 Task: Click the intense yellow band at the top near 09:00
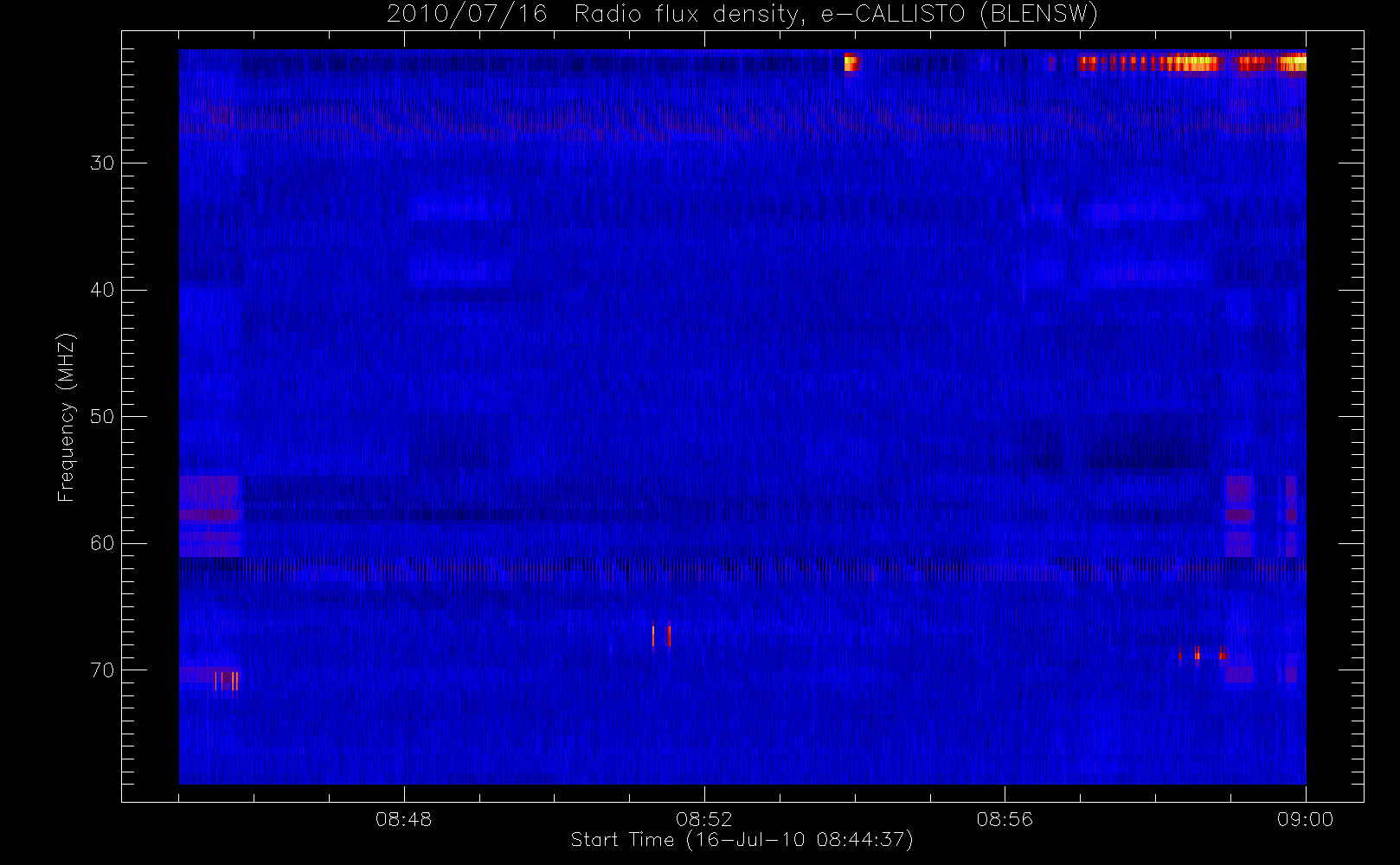(x=1293, y=62)
